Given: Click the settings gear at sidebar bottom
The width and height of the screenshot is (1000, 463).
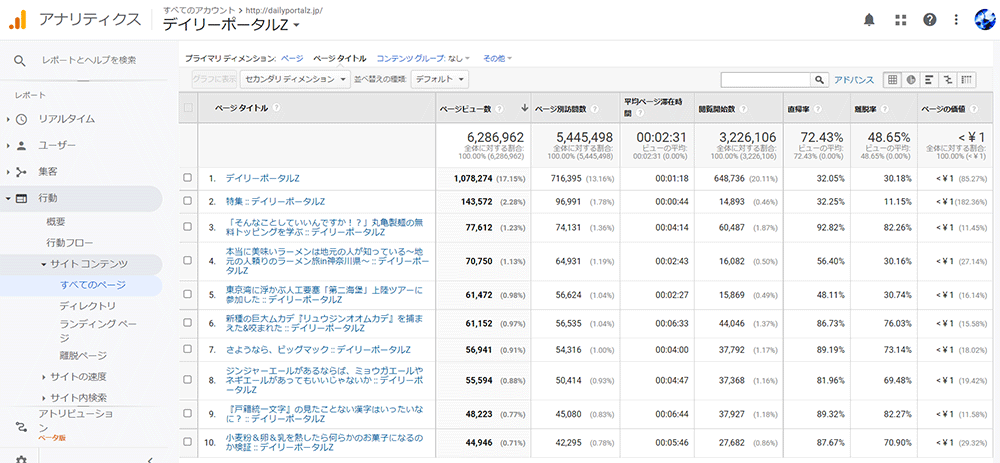Looking at the screenshot, I should (21, 459).
